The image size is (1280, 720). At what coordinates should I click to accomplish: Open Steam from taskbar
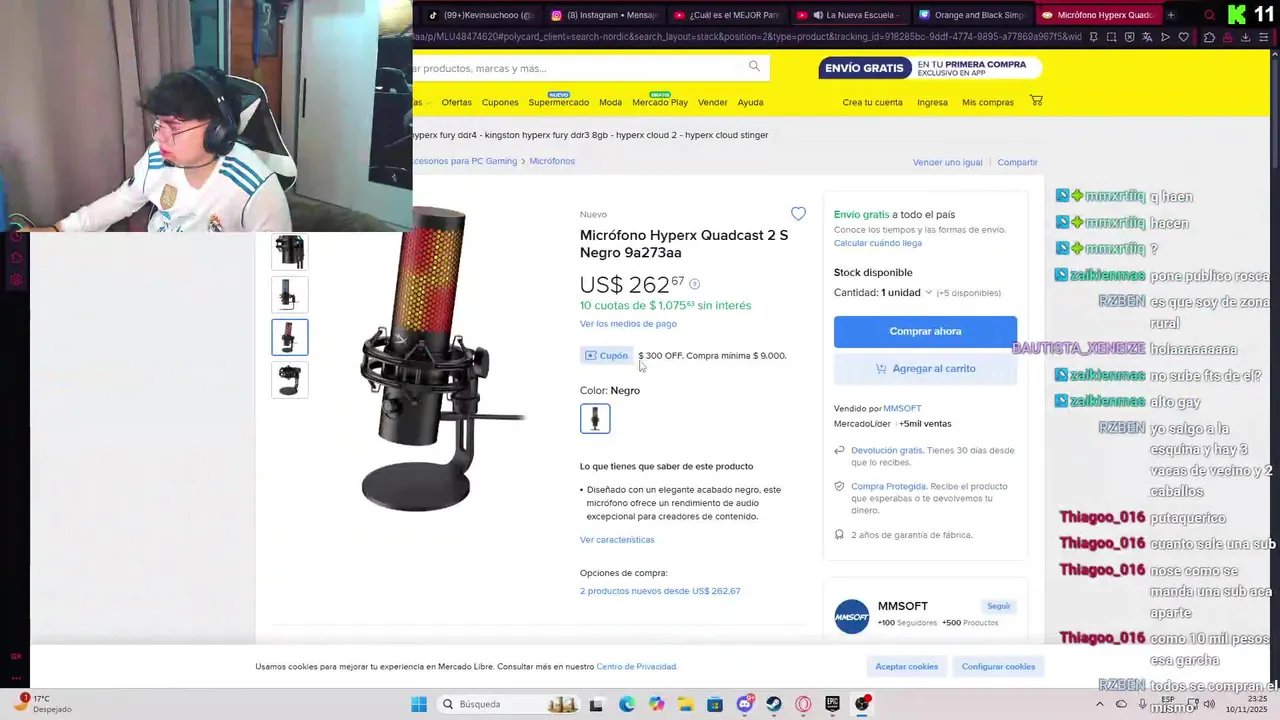774,704
